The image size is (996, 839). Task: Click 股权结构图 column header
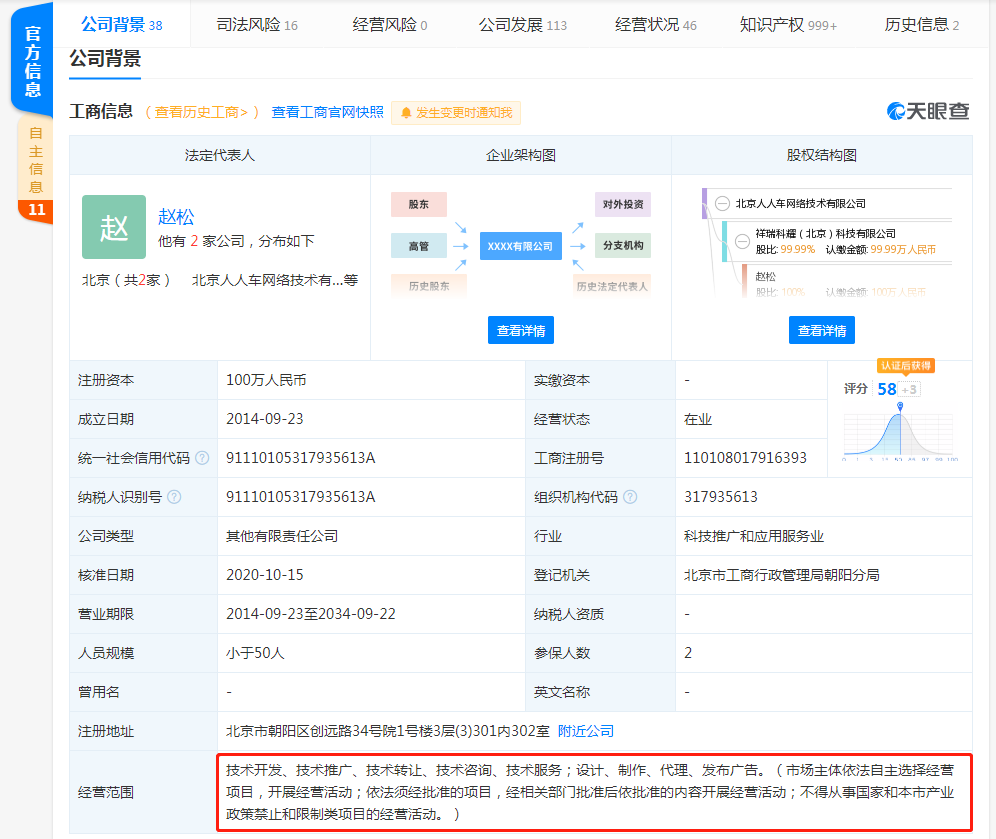click(821, 156)
